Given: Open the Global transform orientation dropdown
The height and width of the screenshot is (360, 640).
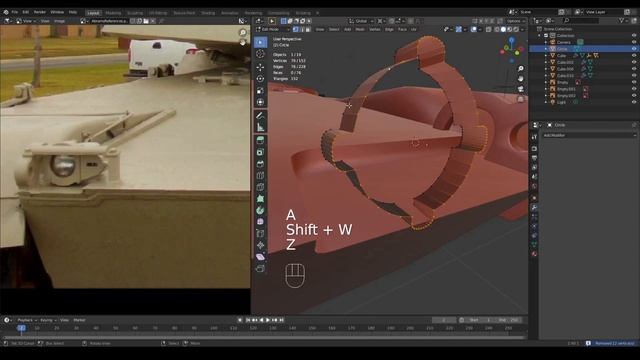Looking at the screenshot, I should pos(362,21).
